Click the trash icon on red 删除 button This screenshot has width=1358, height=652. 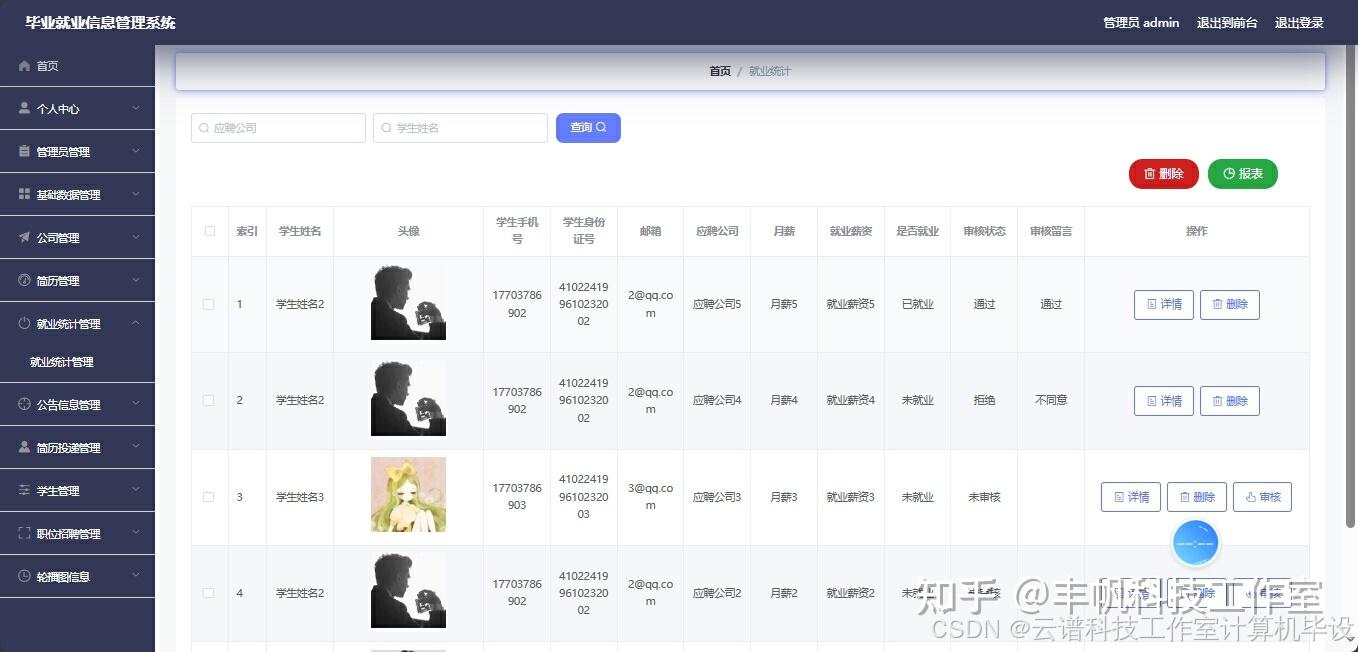click(1148, 173)
